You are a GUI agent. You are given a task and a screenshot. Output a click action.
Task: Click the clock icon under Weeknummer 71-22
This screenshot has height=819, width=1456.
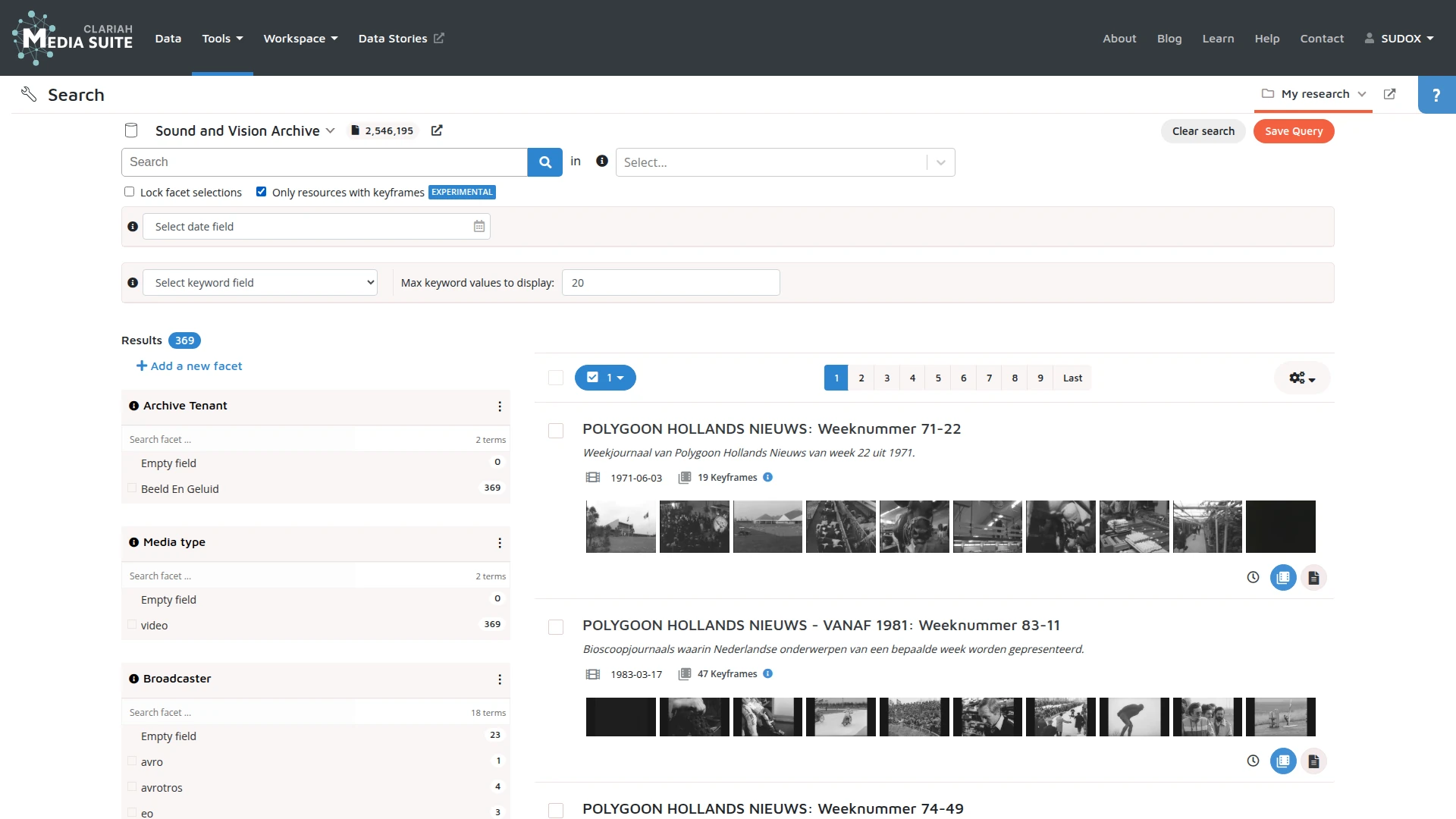(1253, 578)
